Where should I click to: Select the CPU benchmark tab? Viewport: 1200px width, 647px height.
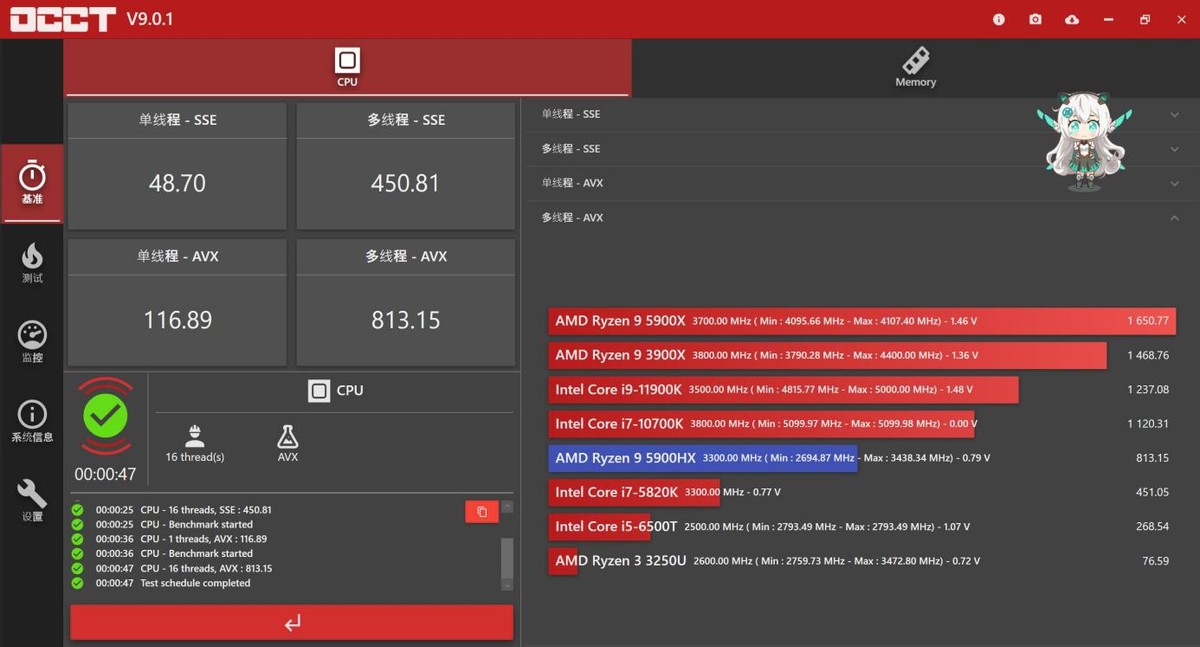346,67
